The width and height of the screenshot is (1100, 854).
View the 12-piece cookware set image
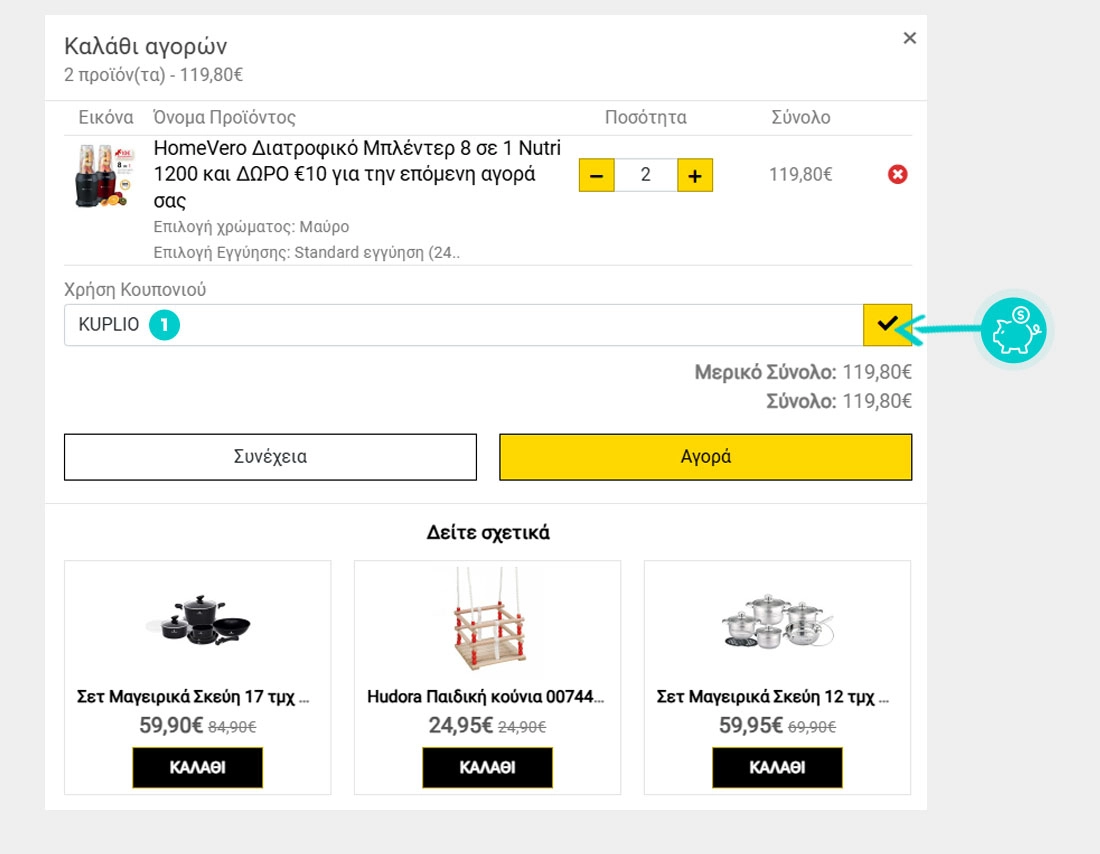coord(777,622)
